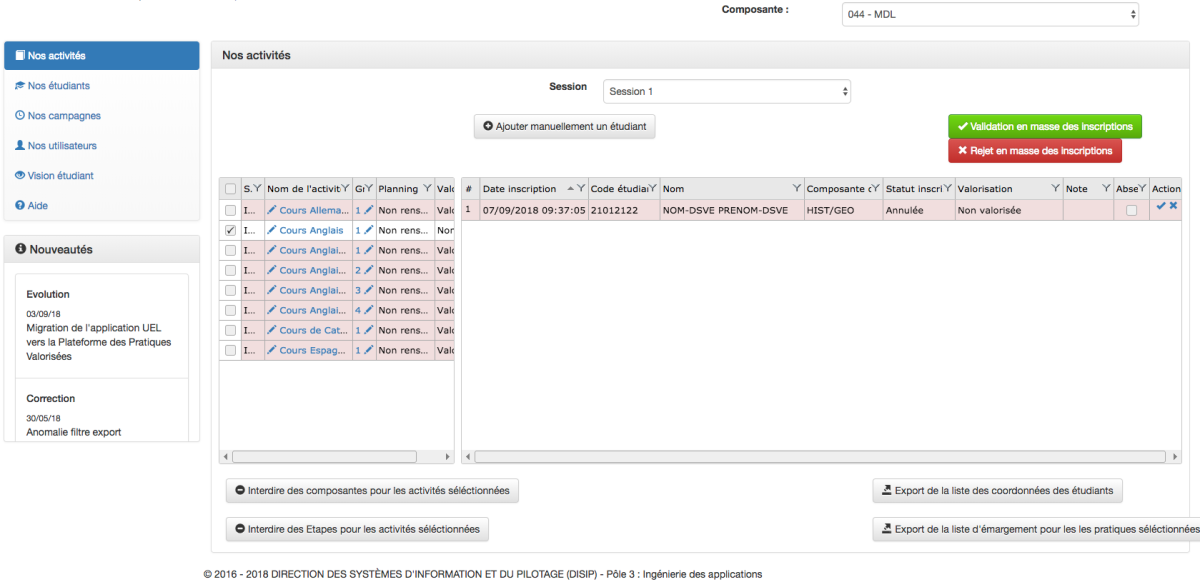Open Nos campagnes menu item
This screenshot has width=1200, height=587.
coord(64,116)
